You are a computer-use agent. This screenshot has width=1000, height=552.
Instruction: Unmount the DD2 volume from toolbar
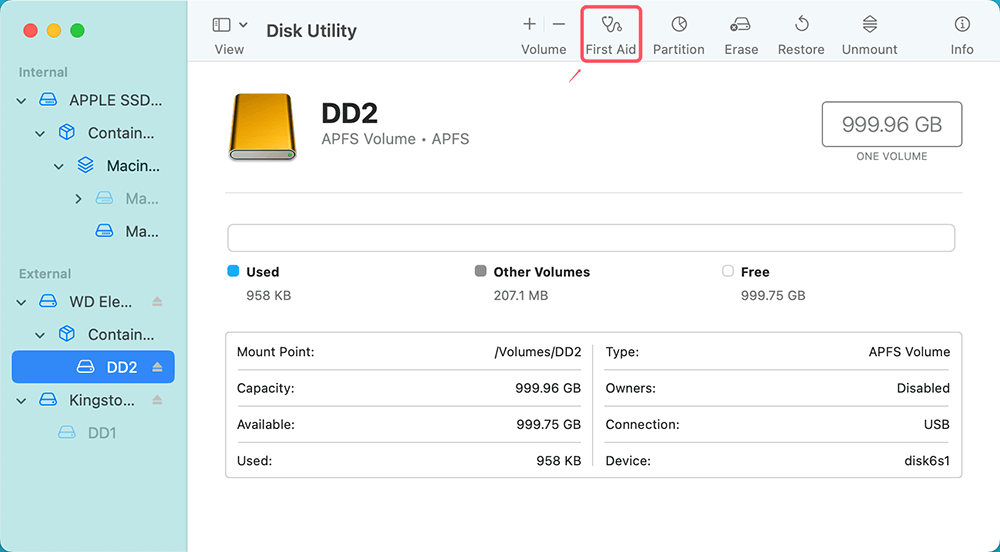869,34
